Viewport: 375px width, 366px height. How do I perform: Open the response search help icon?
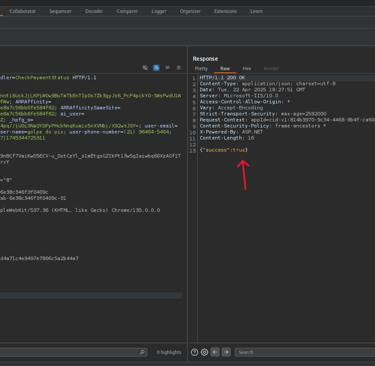click(x=194, y=352)
